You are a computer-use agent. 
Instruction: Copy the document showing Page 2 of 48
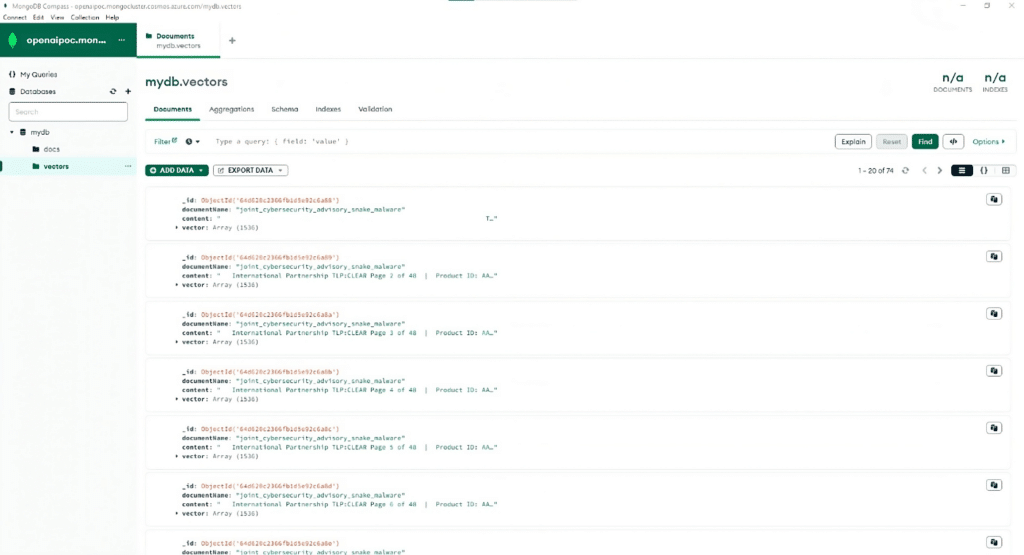coord(994,257)
